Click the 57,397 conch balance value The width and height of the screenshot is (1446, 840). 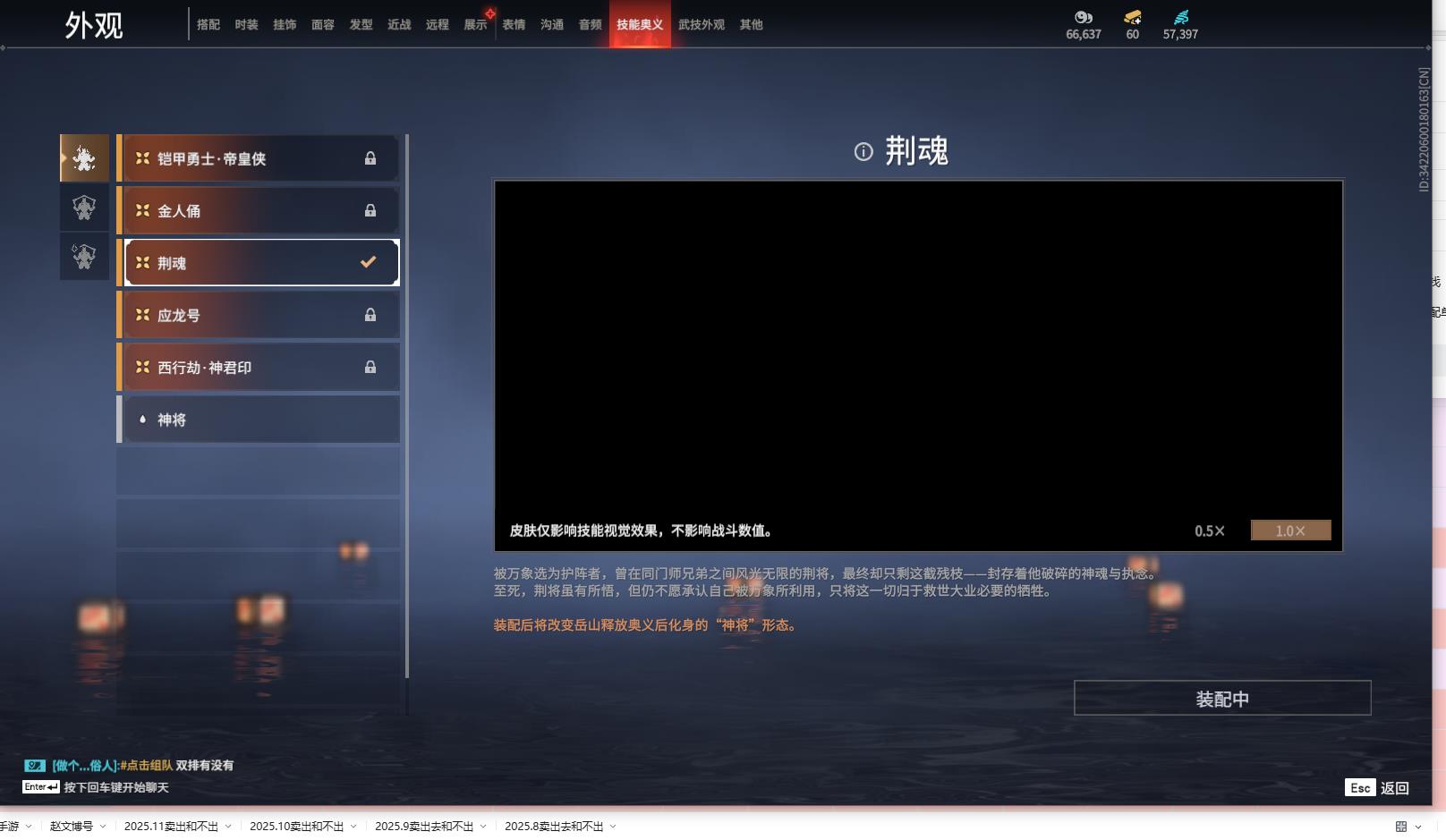tap(1180, 35)
